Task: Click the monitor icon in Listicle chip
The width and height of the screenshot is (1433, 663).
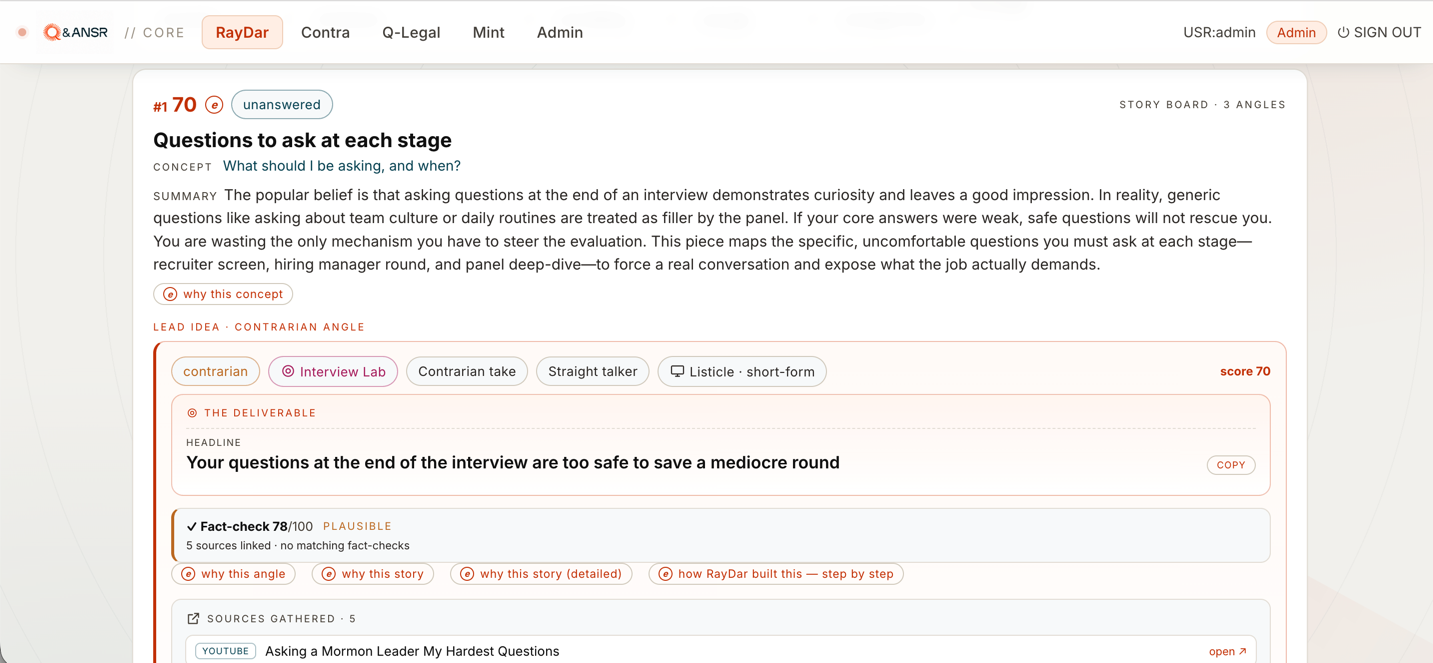Action: [x=677, y=371]
